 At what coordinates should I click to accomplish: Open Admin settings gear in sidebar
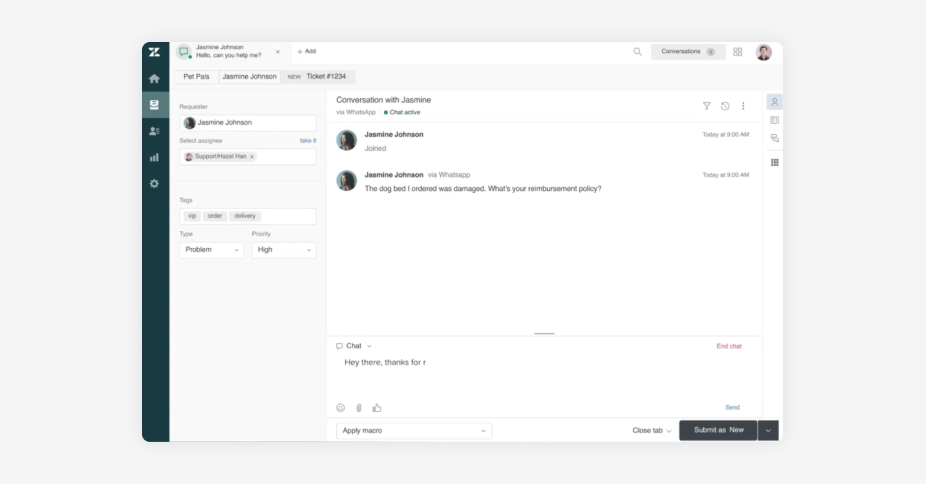(x=154, y=184)
